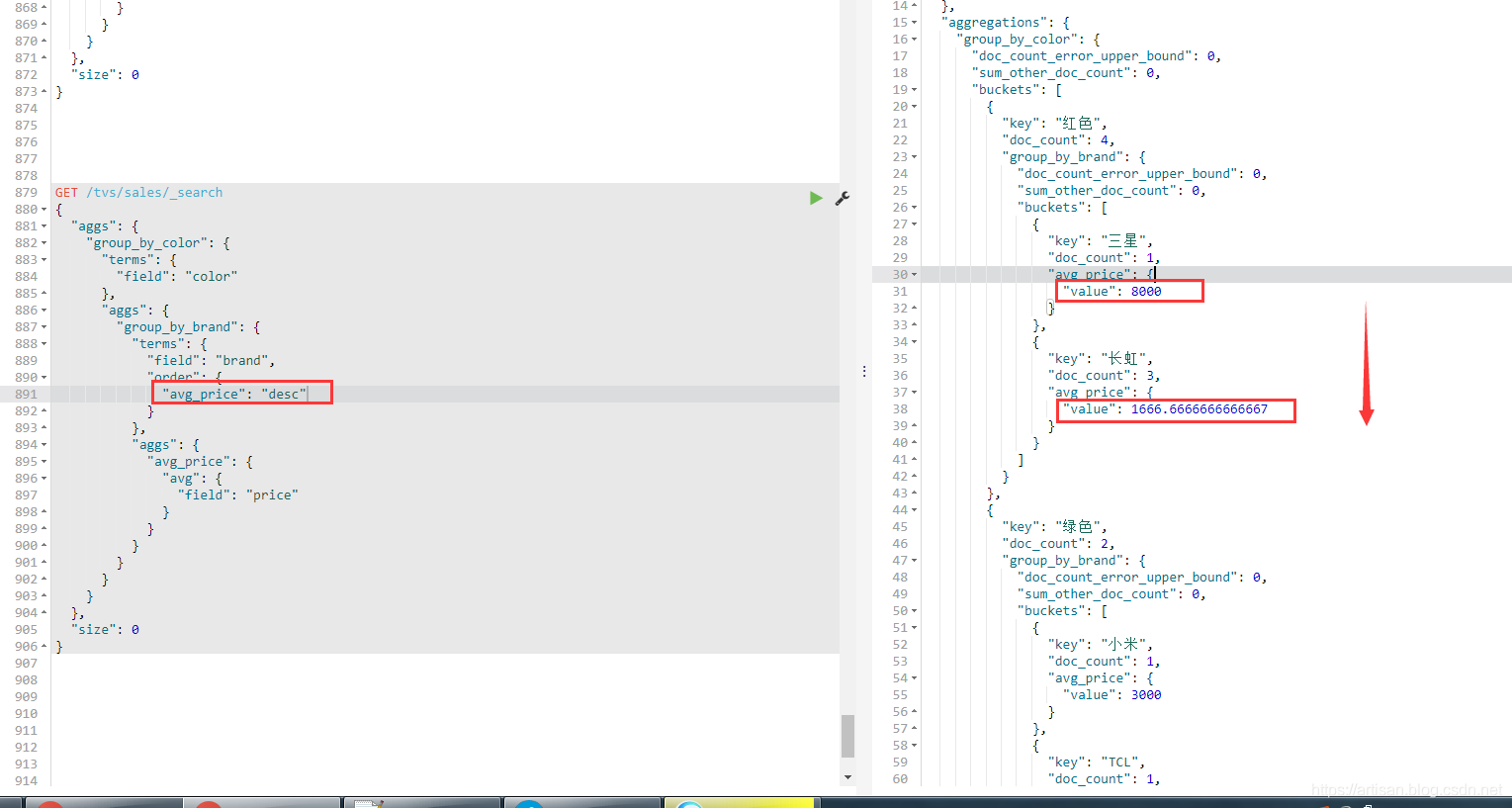Click the GET /tvs/sales/_search request line

[138, 193]
